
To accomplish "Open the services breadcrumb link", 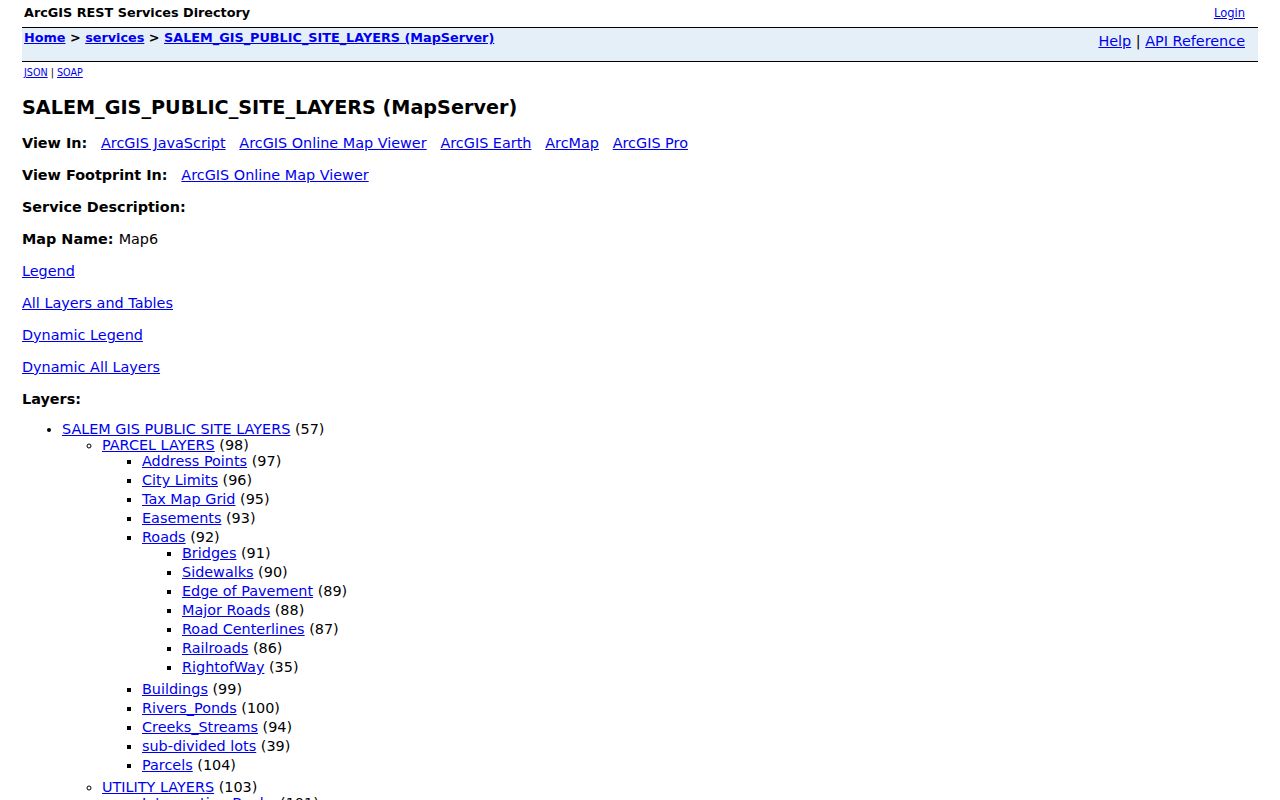I will [x=115, y=38].
